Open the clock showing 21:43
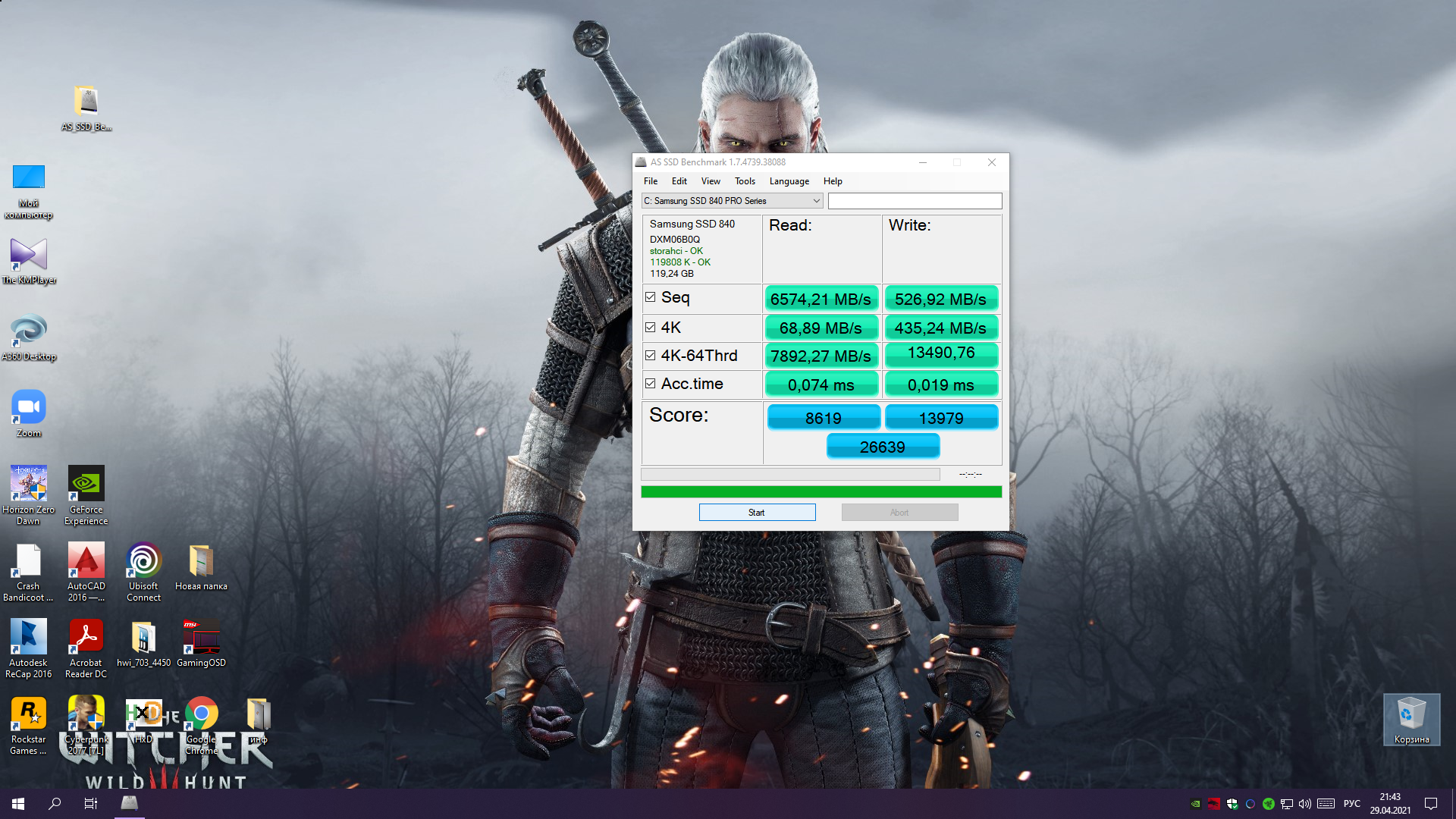The image size is (1456, 819). [1390, 803]
